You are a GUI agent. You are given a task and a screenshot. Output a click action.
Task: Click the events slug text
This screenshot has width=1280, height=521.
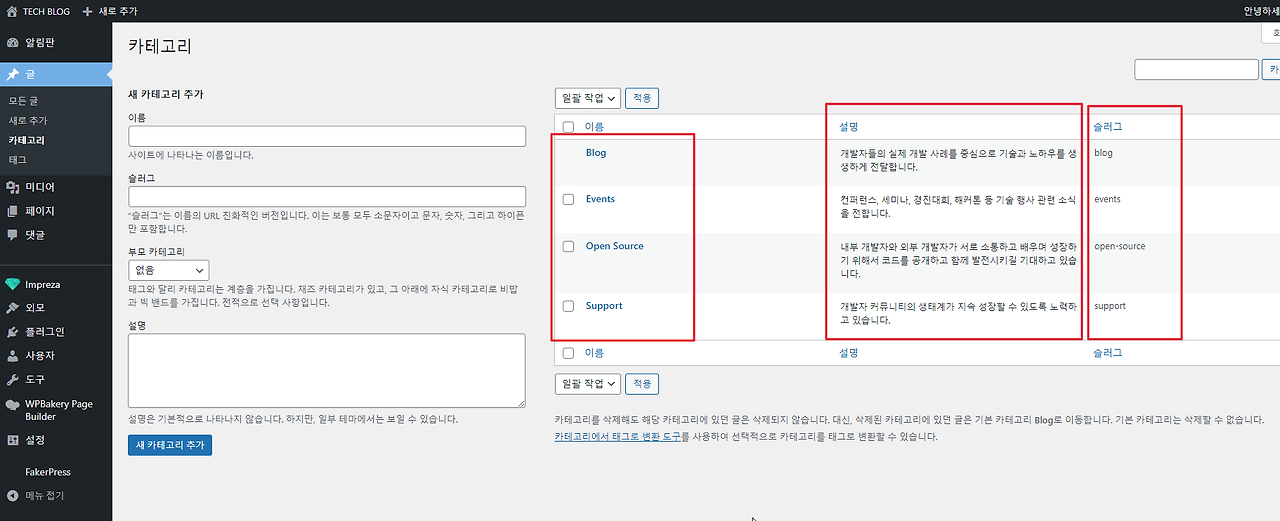pos(1107,199)
